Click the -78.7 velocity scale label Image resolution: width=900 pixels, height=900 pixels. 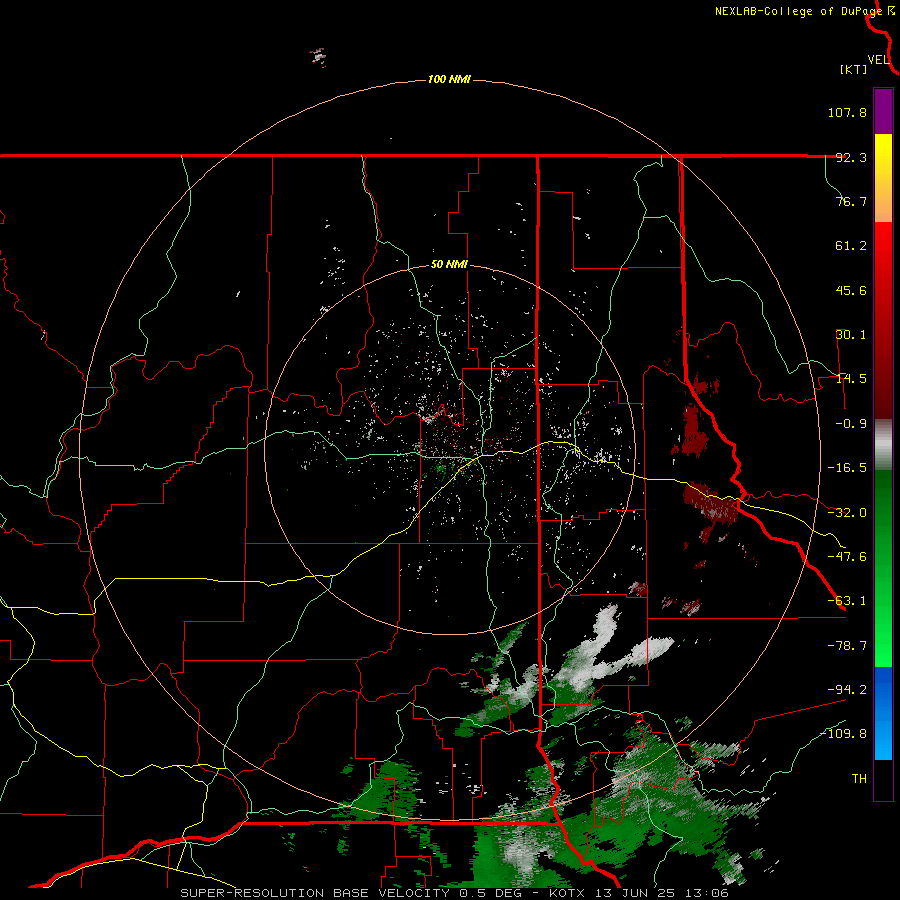click(x=847, y=646)
